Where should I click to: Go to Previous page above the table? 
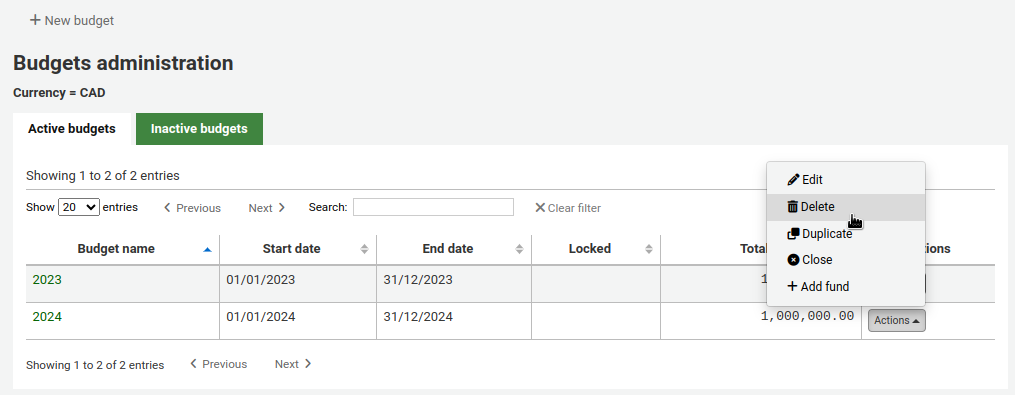[x=192, y=208]
